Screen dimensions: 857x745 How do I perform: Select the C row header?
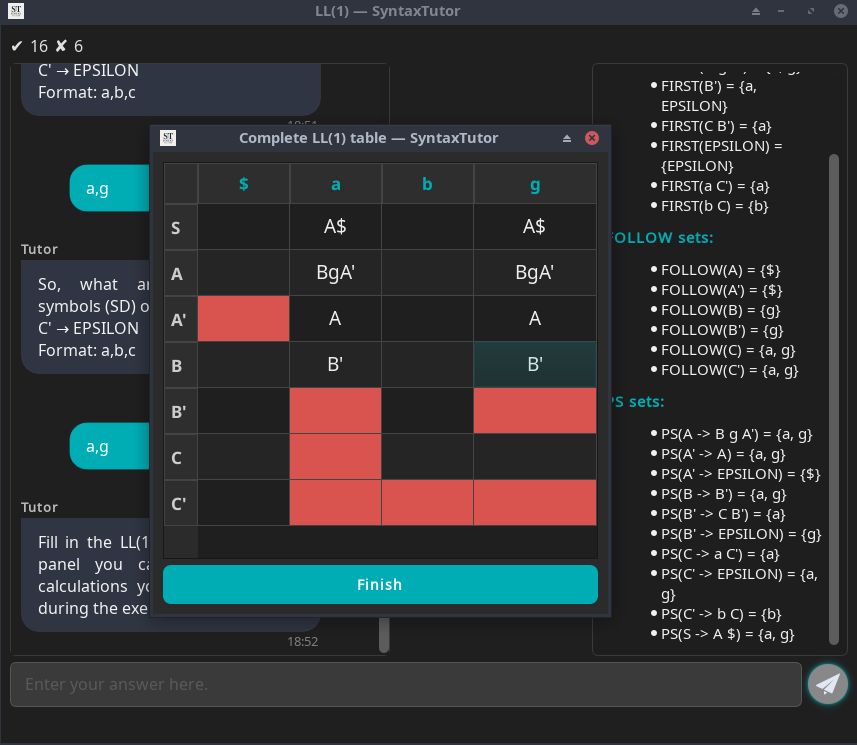tap(181, 456)
